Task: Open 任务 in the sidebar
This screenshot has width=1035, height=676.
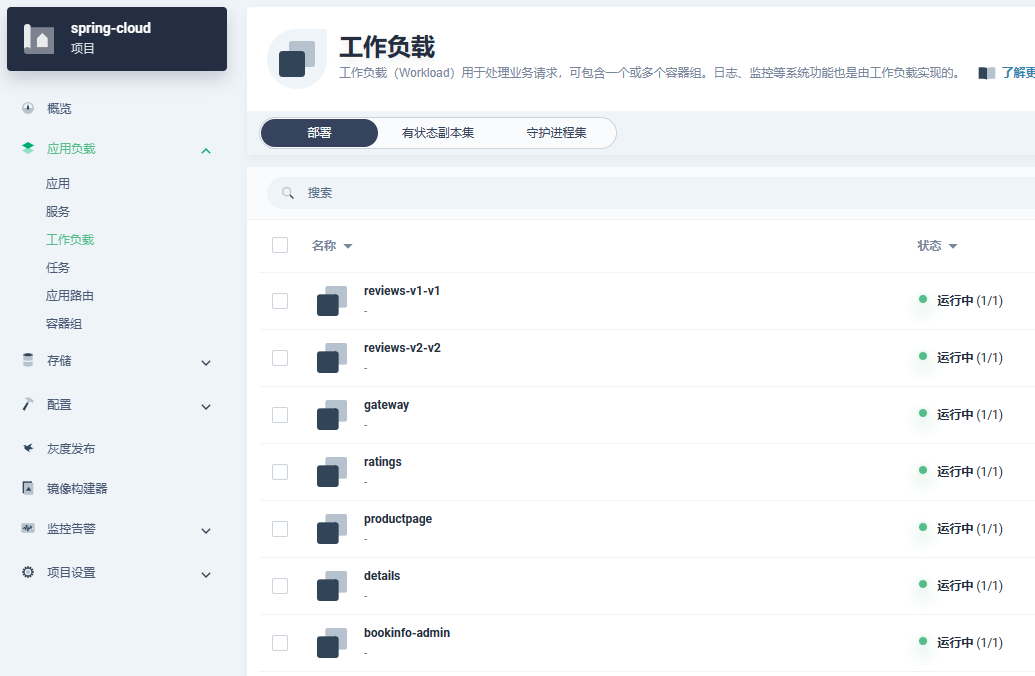Action: tap(57, 267)
